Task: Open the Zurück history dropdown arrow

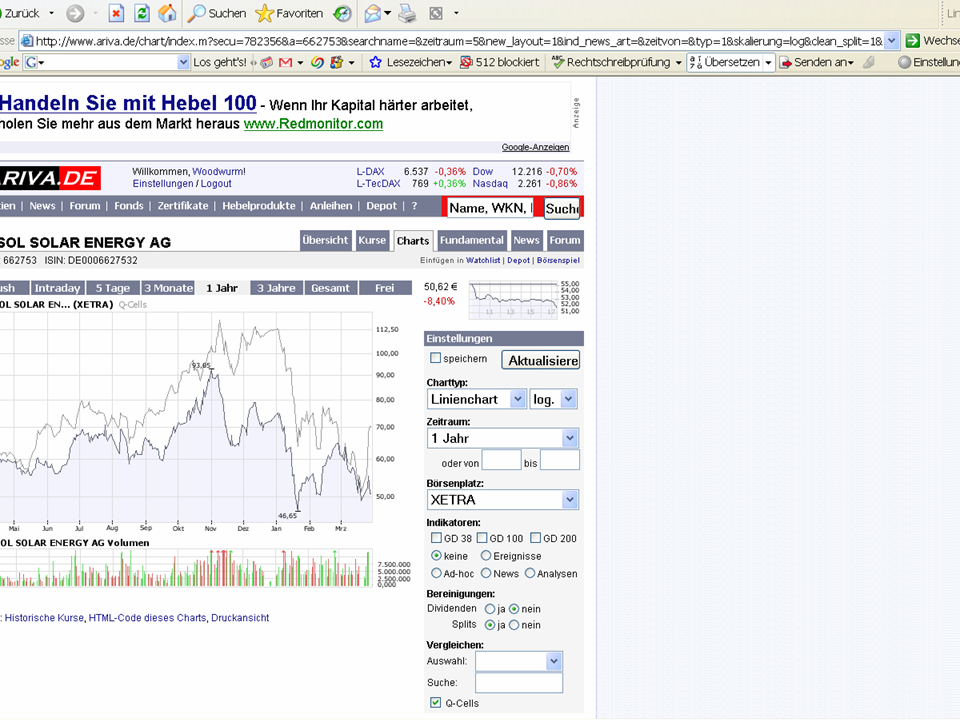Action: (51, 13)
